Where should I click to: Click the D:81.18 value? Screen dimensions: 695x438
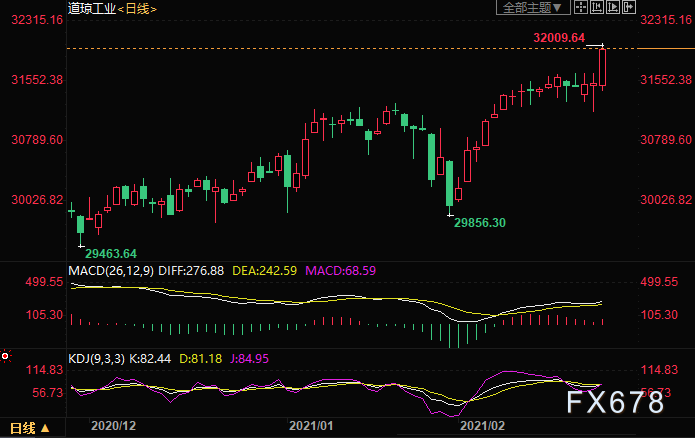pyautogui.click(x=200, y=359)
